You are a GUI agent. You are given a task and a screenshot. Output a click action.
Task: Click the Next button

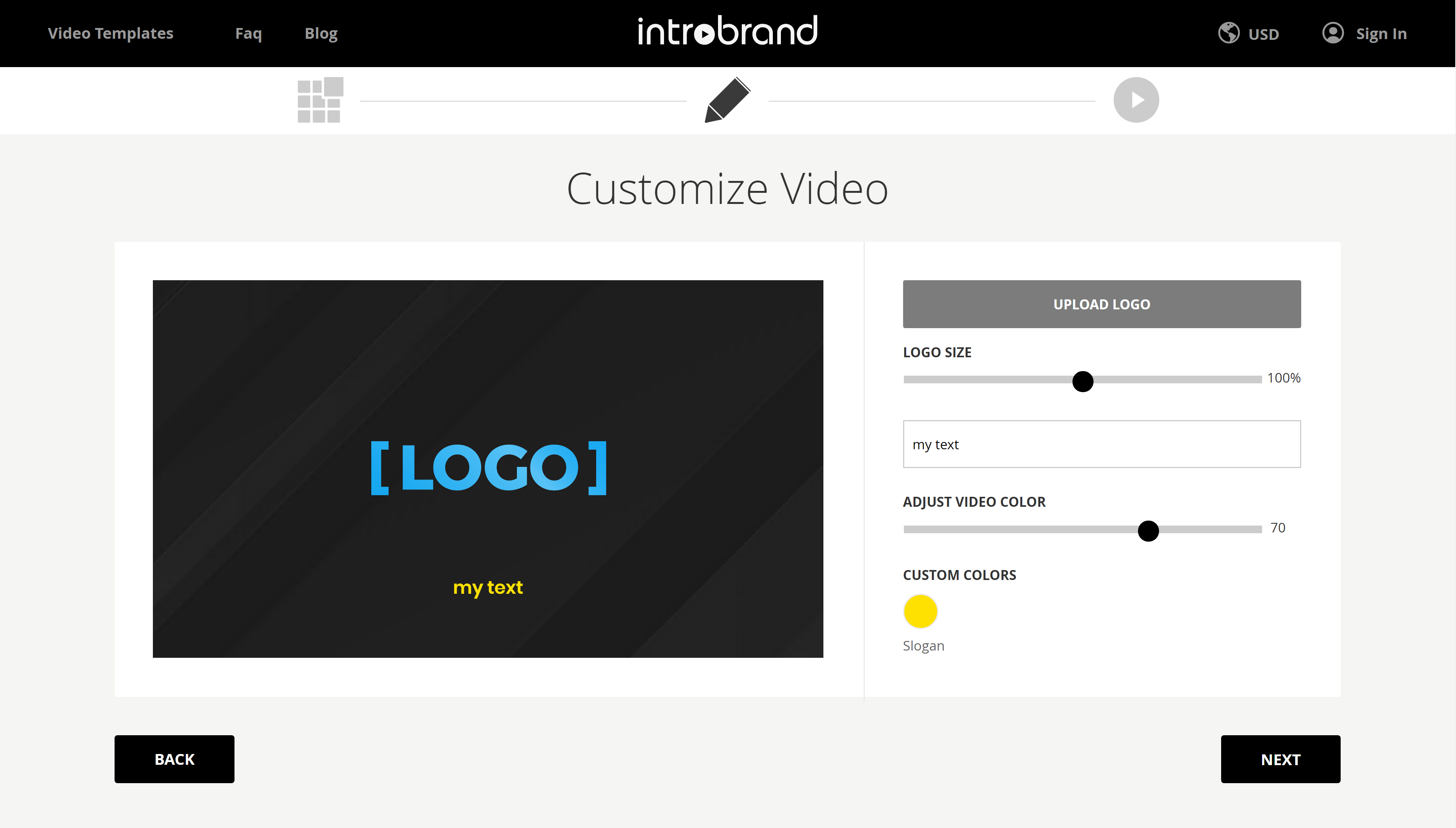1280,759
